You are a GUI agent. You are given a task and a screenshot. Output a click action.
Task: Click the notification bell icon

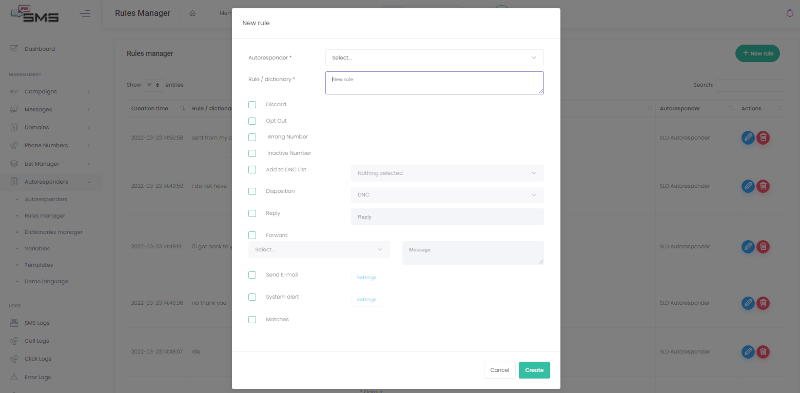coord(790,13)
